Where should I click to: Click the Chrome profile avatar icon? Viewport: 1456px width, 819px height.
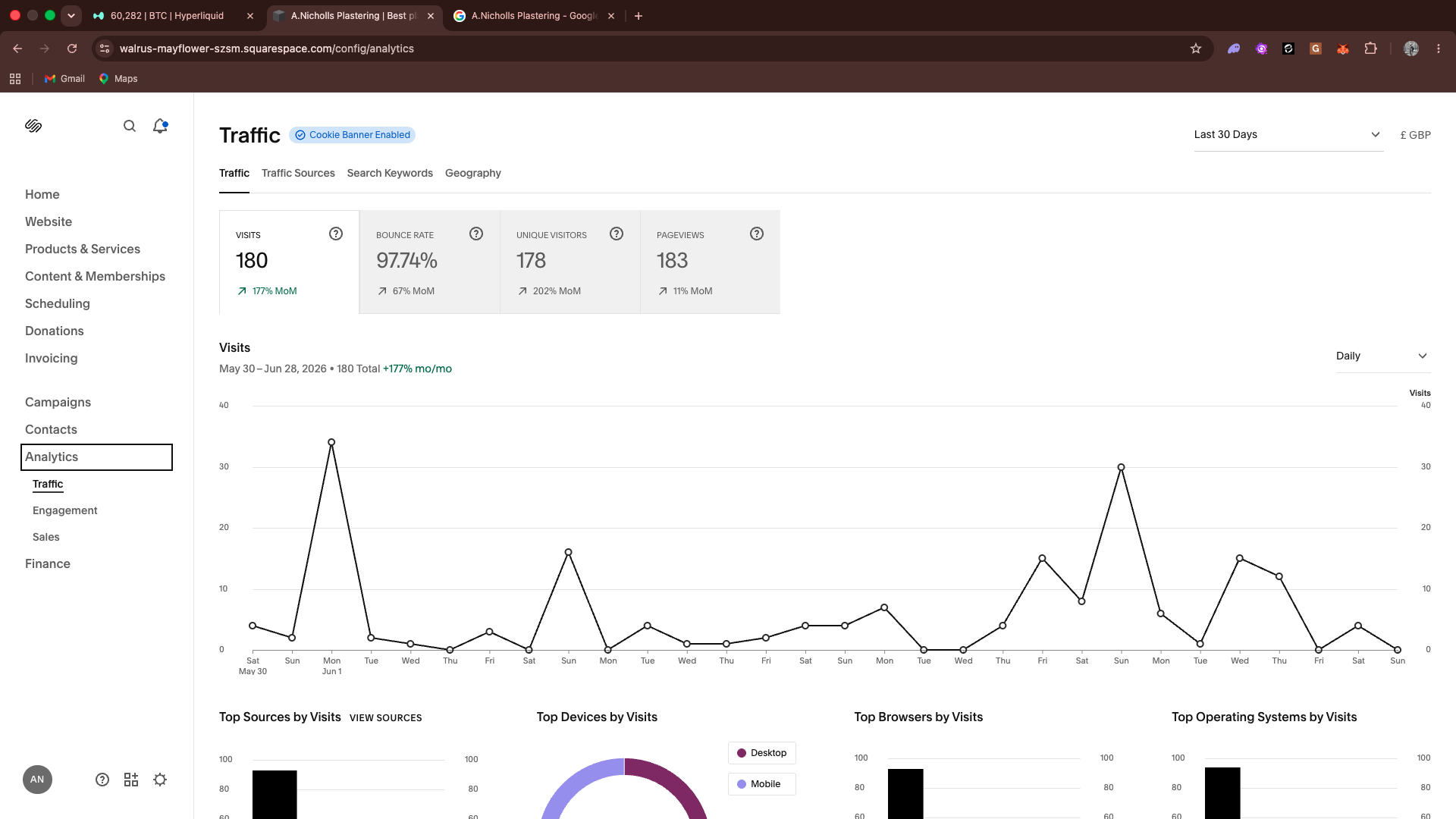point(1411,49)
